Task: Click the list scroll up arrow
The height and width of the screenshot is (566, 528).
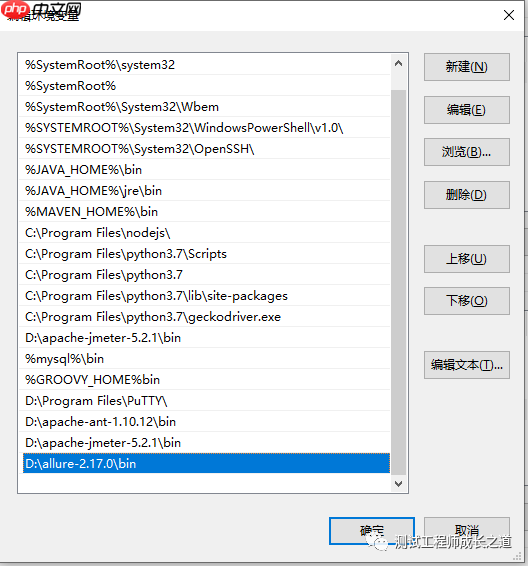Action: coord(398,64)
